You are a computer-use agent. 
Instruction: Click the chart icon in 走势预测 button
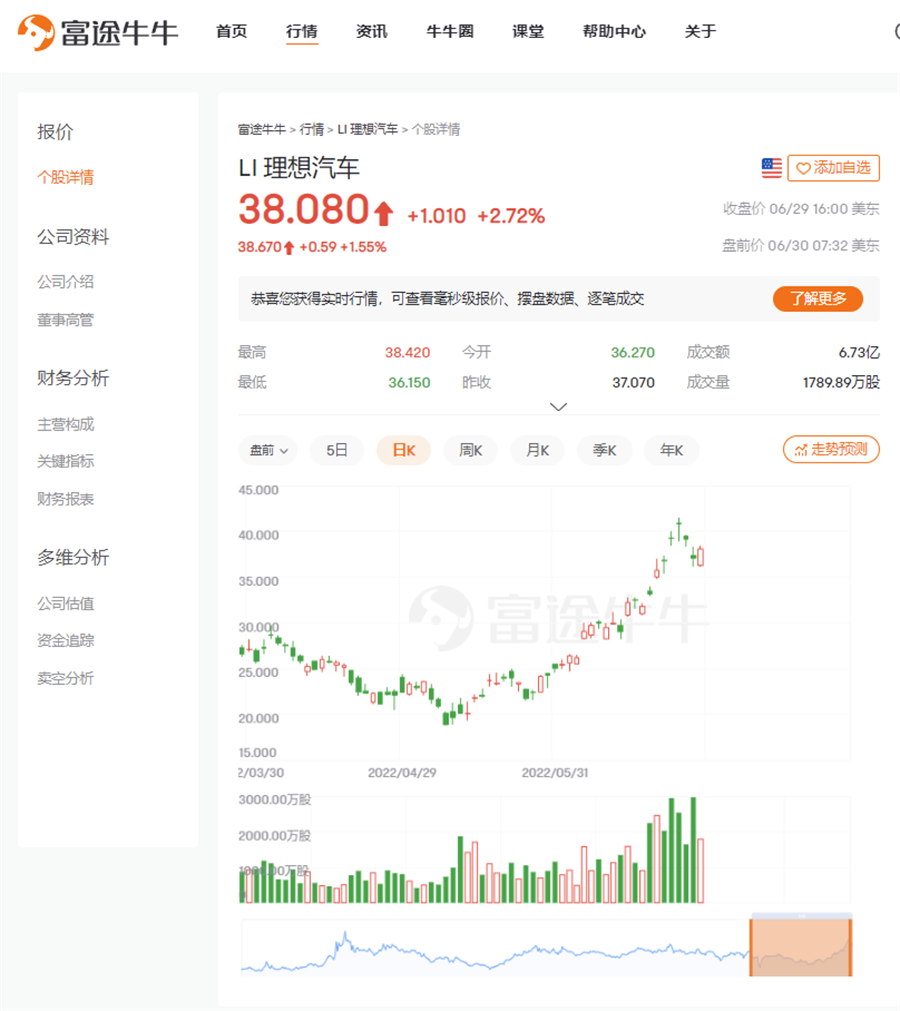click(x=801, y=450)
